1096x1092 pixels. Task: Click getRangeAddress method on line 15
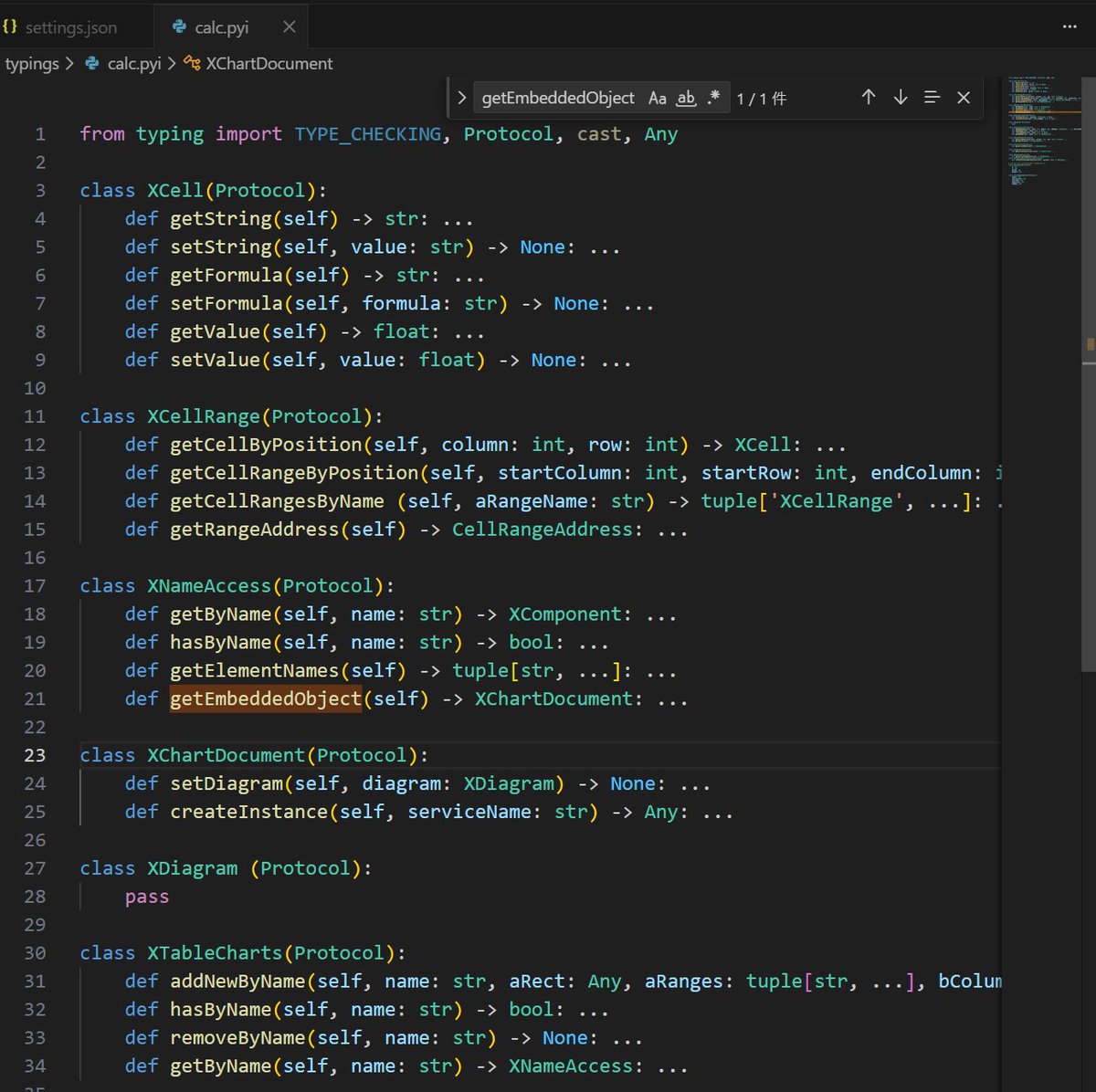tap(255, 530)
